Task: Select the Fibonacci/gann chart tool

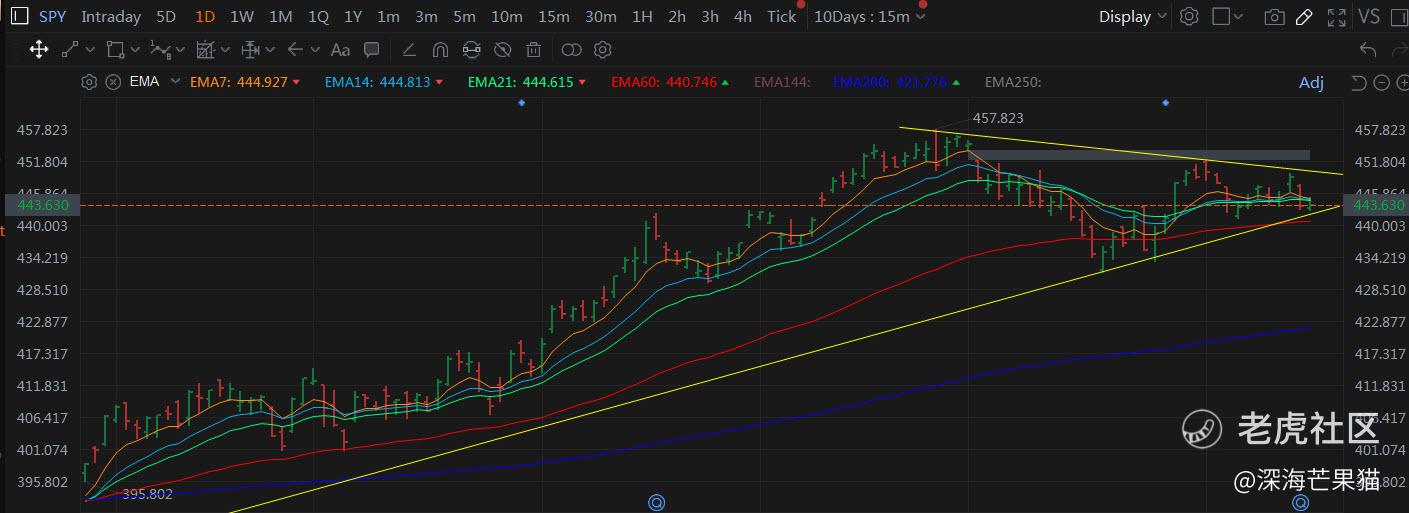Action: point(206,49)
